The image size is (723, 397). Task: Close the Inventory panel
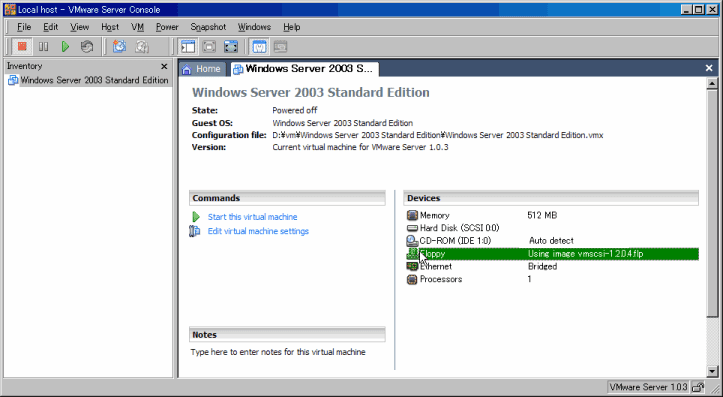[164, 66]
